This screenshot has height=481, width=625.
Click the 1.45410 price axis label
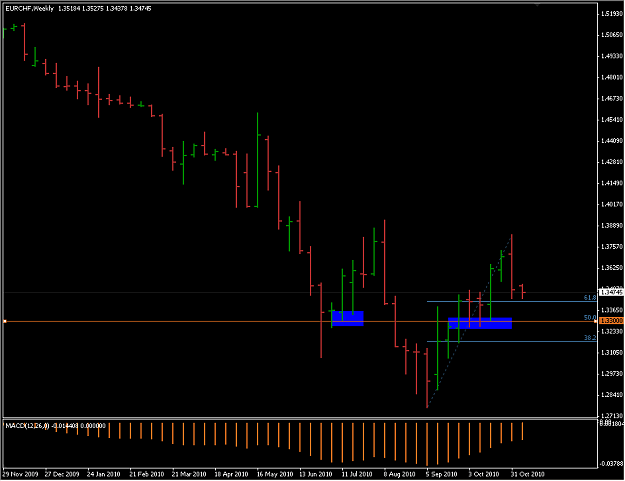[x=611, y=120]
